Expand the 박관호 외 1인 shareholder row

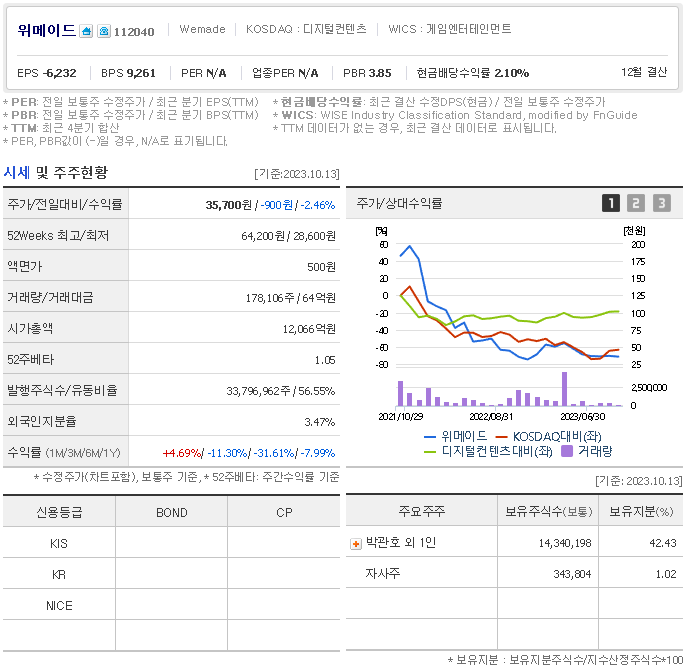point(356,544)
